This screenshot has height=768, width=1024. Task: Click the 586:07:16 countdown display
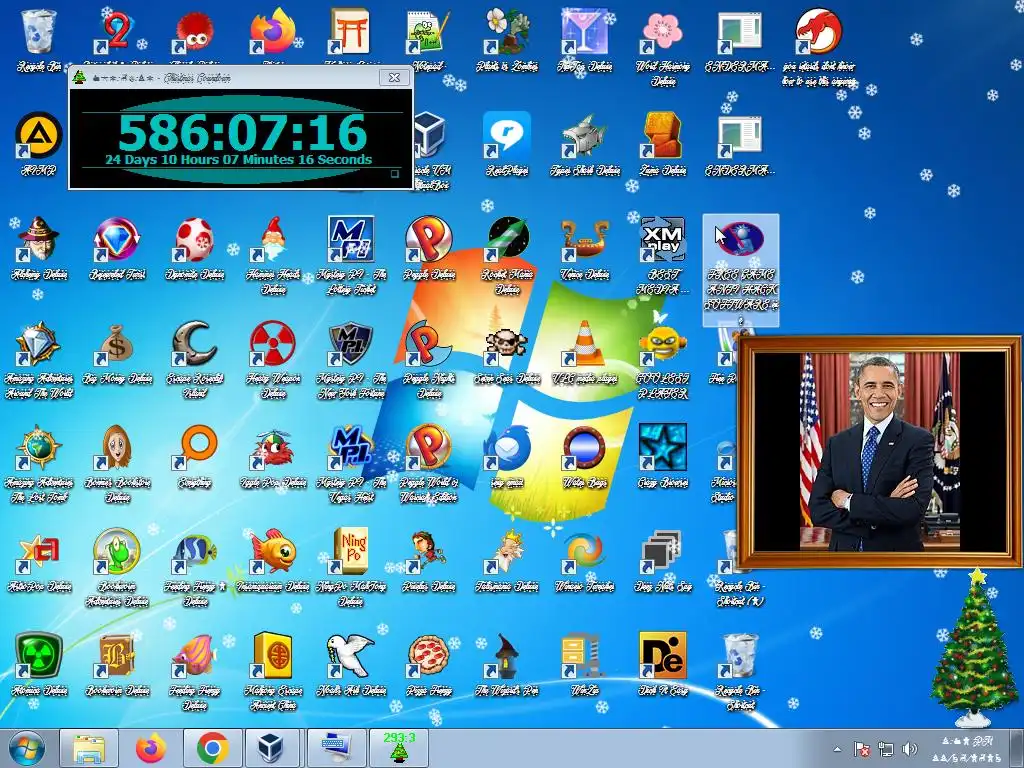point(242,133)
